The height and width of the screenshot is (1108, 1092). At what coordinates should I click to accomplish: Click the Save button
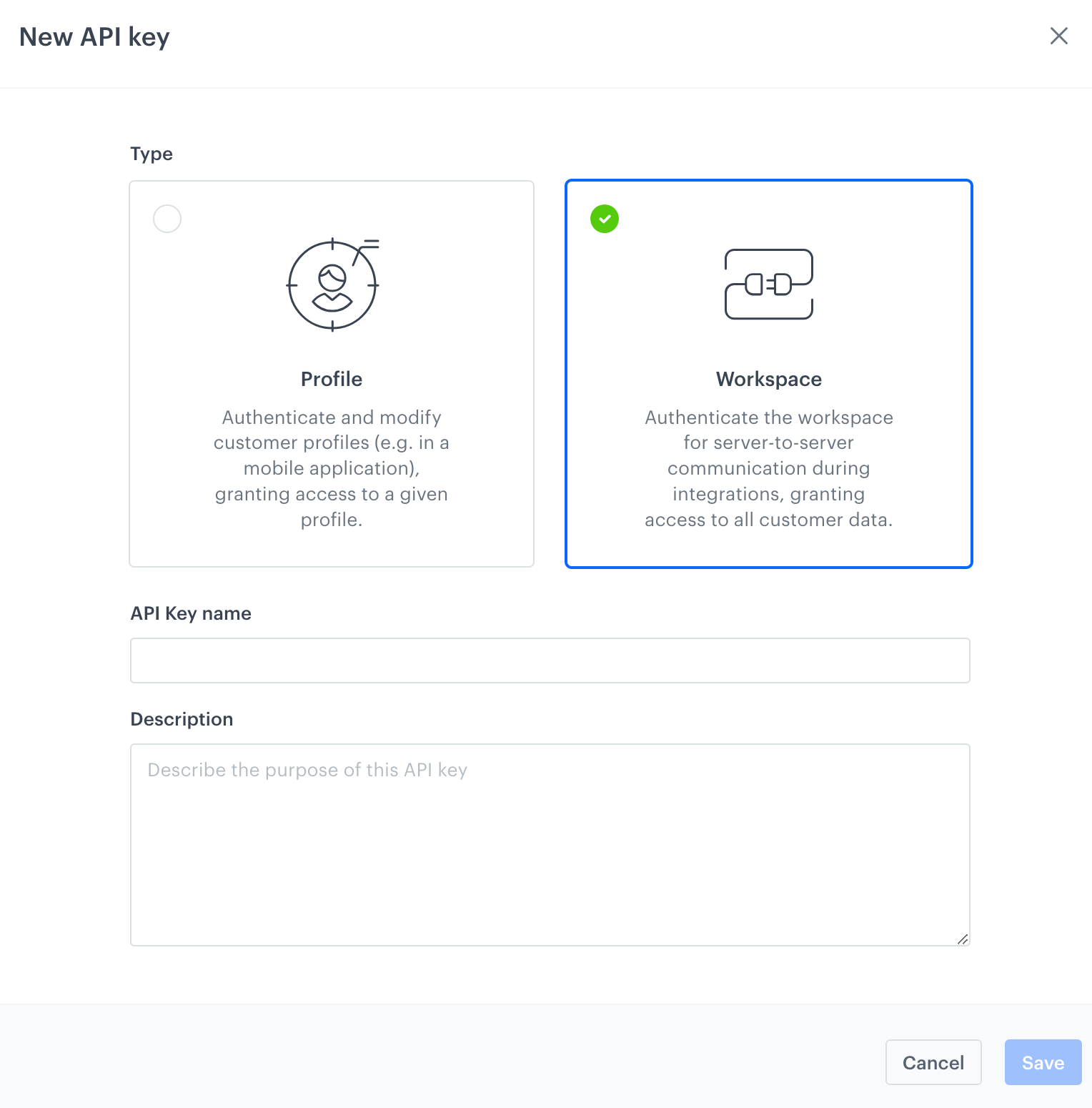pos(1043,1062)
